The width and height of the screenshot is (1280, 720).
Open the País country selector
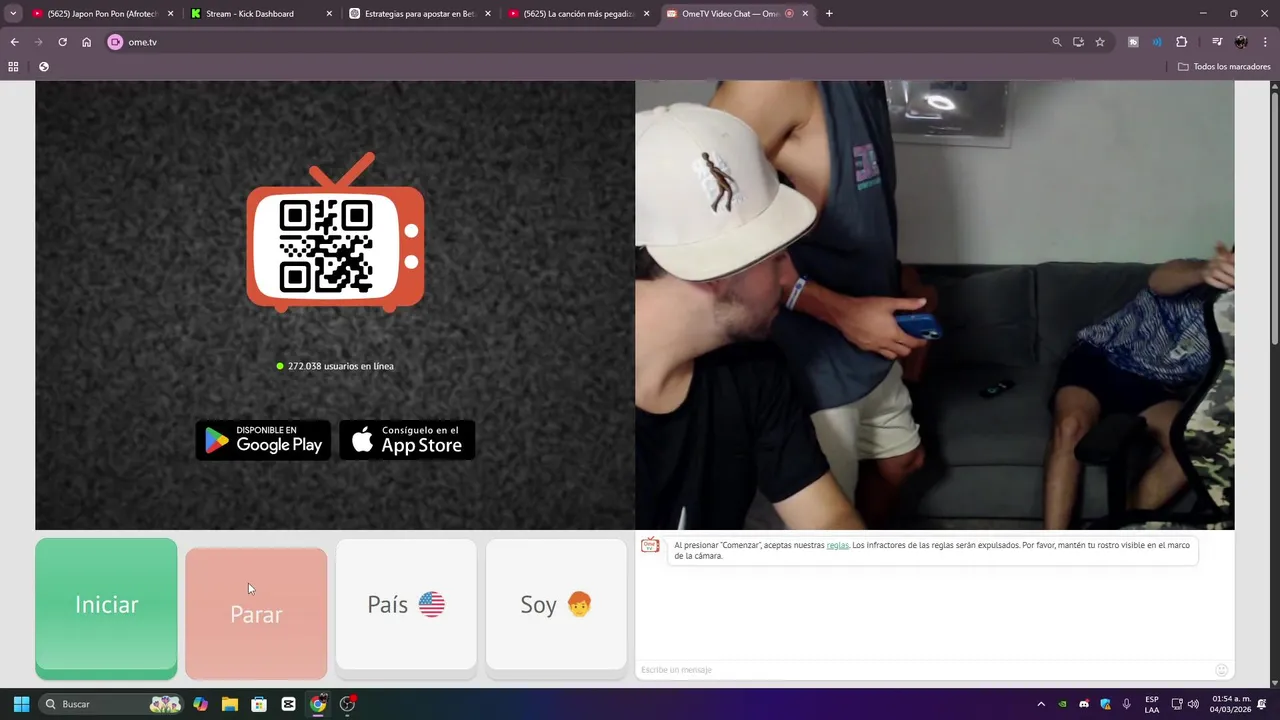pos(406,604)
